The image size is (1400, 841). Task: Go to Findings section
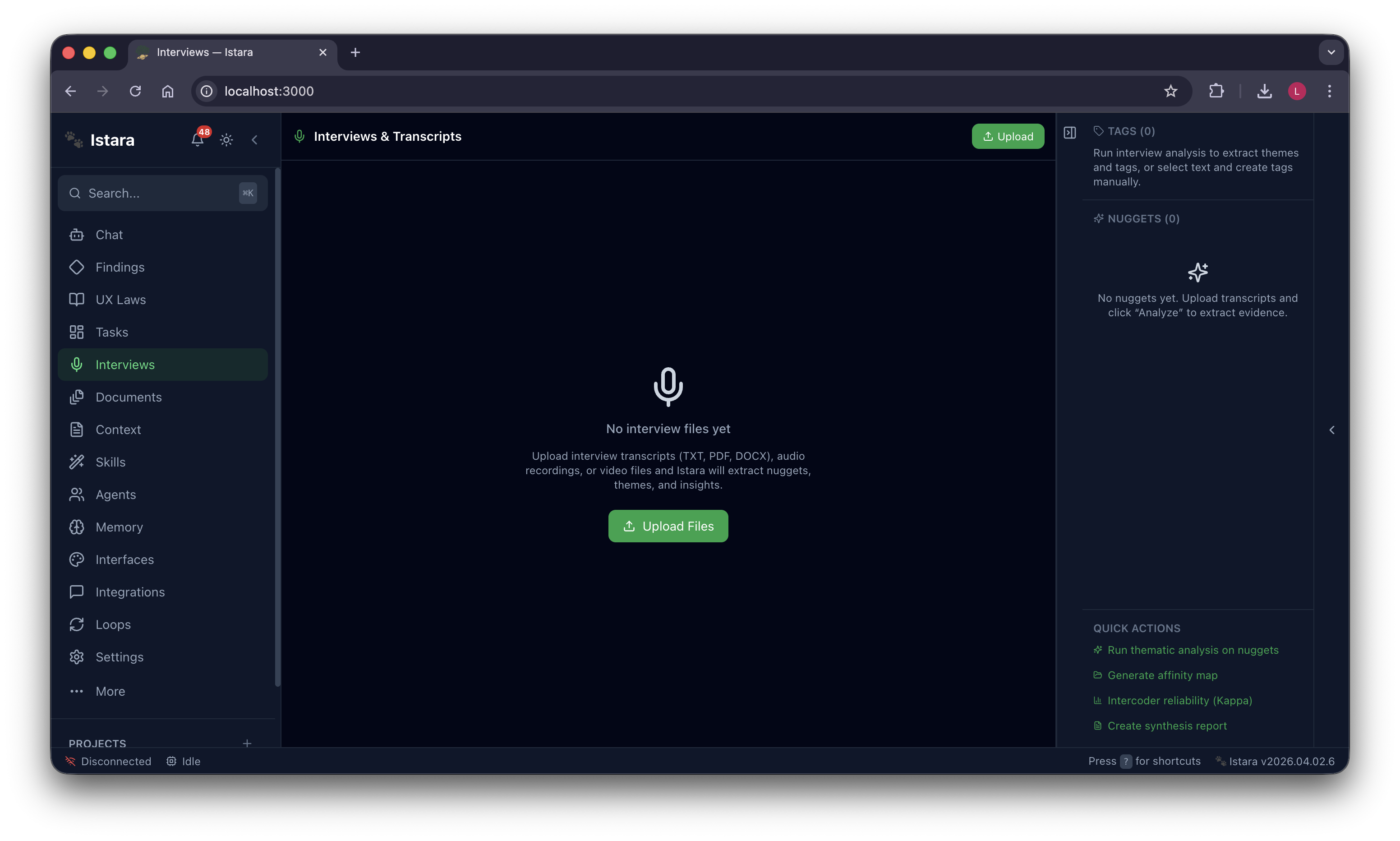[x=120, y=267]
